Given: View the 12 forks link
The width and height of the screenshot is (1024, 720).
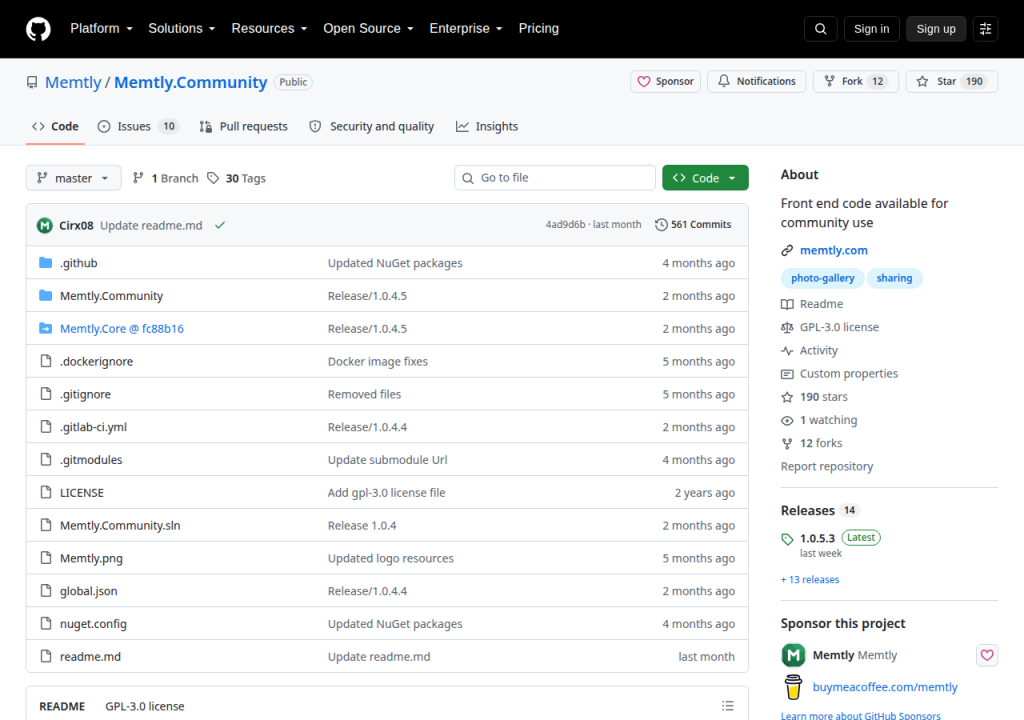Looking at the screenshot, I should [821, 443].
